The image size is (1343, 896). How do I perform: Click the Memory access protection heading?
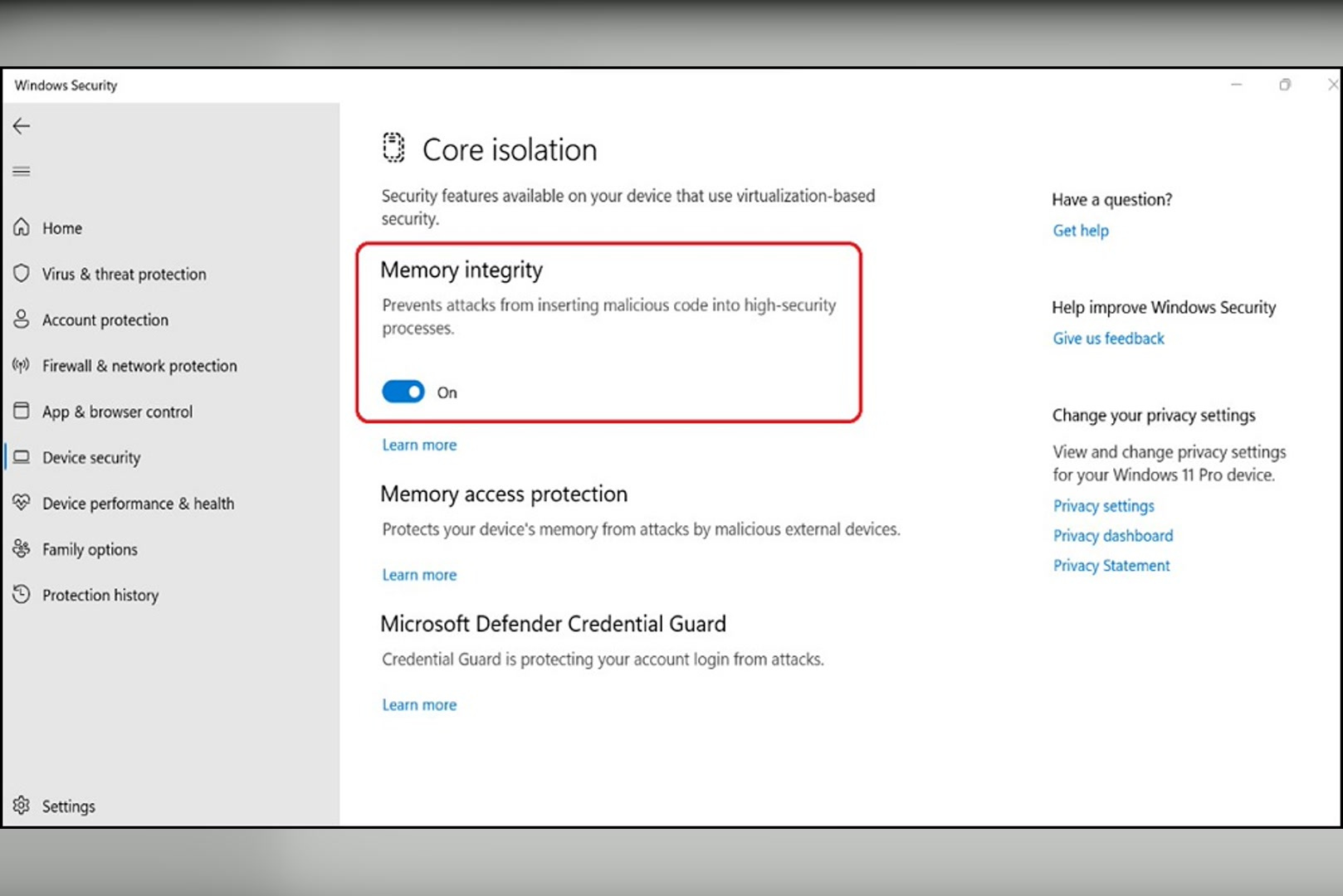(504, 494)
